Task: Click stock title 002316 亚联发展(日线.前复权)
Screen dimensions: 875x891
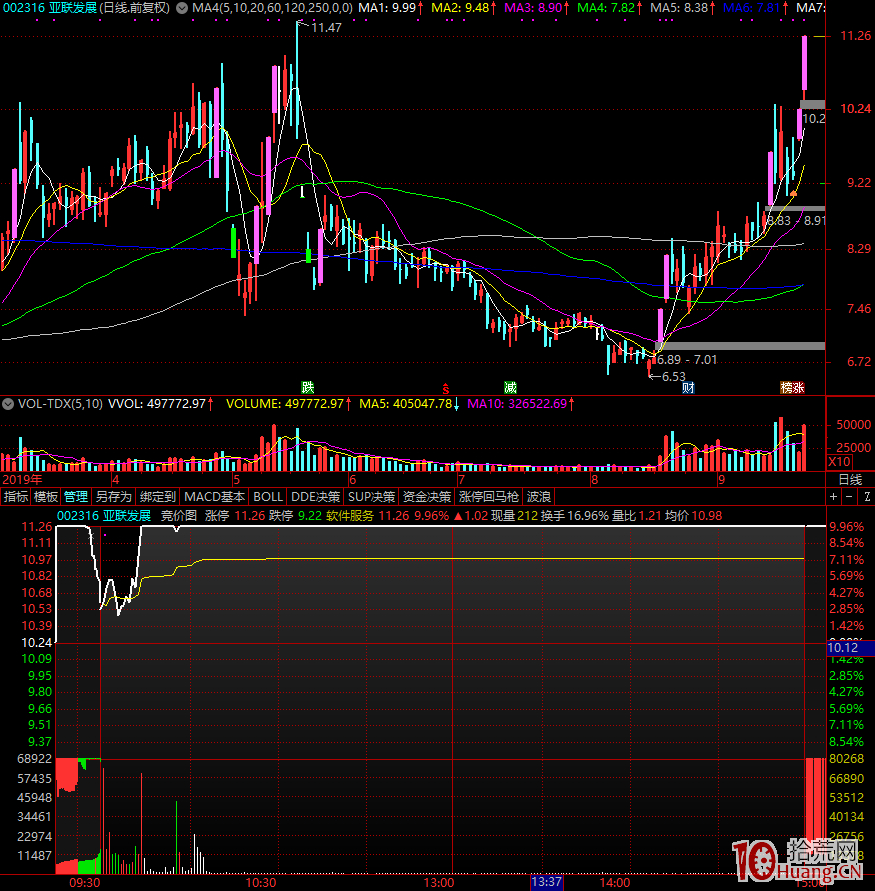Action: coord(86,8)
